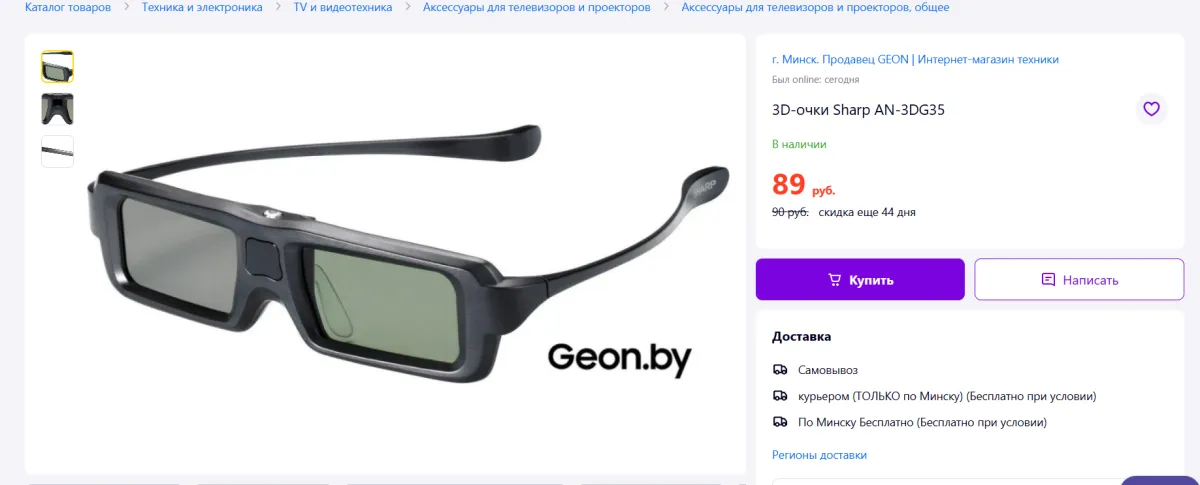Open the общее accessories breadcrumb
1200x485 pixels.
coord(815,7)
